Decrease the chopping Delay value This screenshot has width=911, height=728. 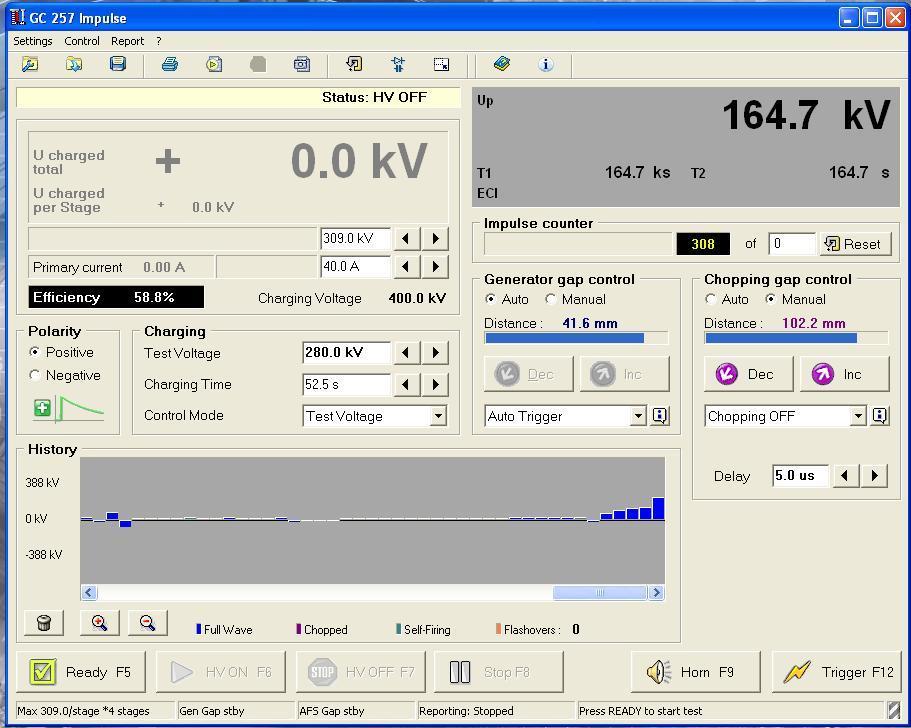click(845, 476)
